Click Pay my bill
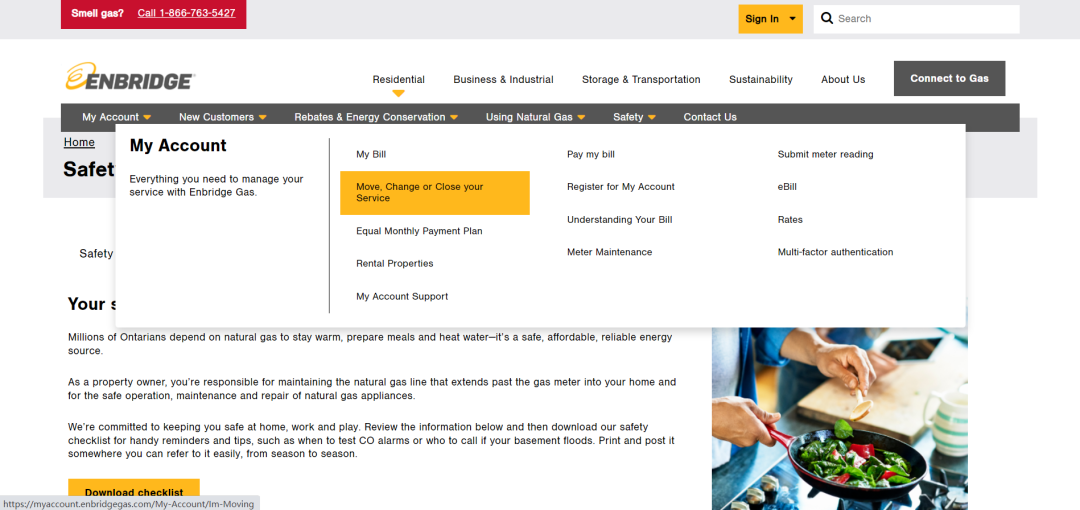The height and width of the screenshot is (510, 1080). pos(590,154)
